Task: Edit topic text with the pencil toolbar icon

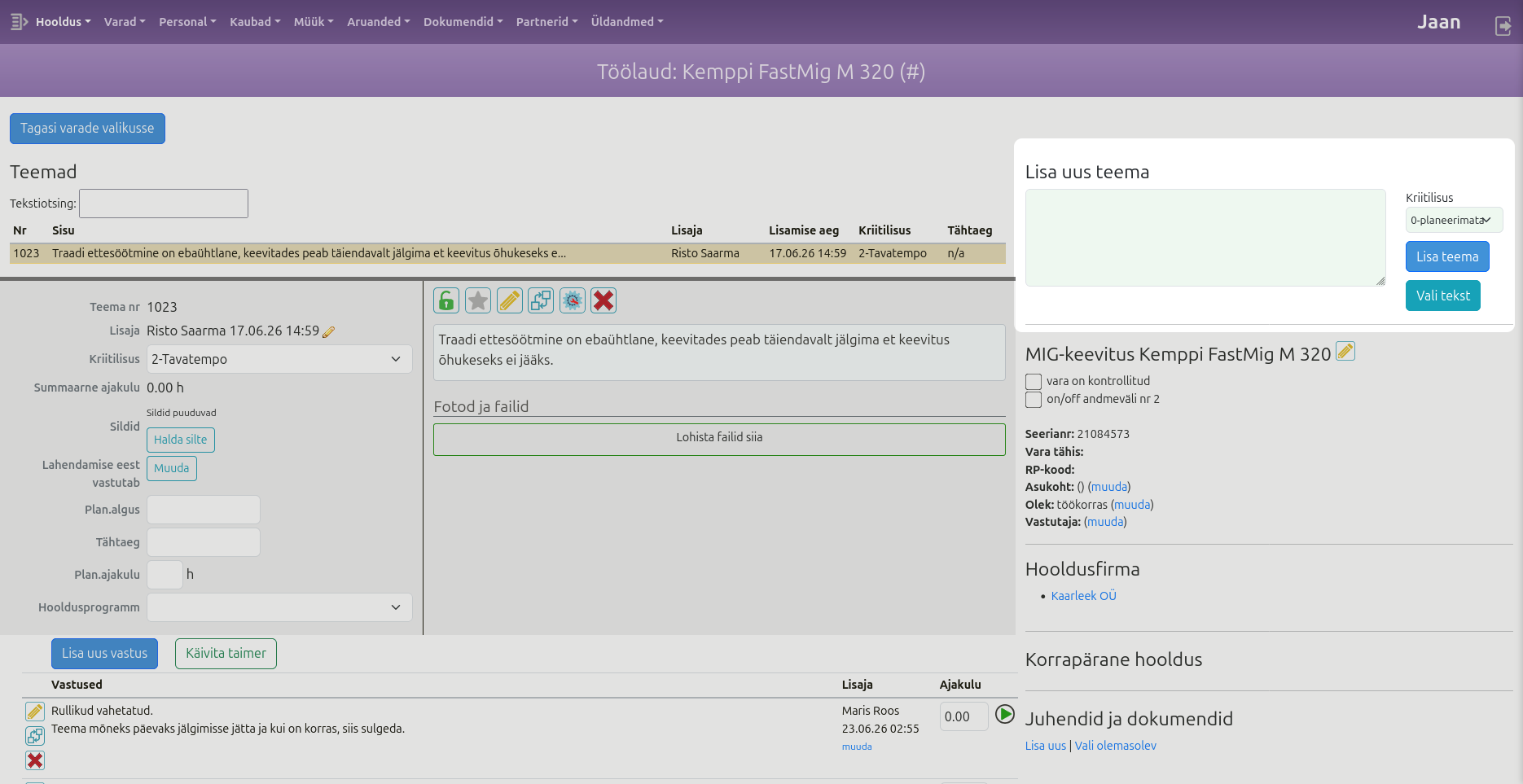Action: click(510, 300)
